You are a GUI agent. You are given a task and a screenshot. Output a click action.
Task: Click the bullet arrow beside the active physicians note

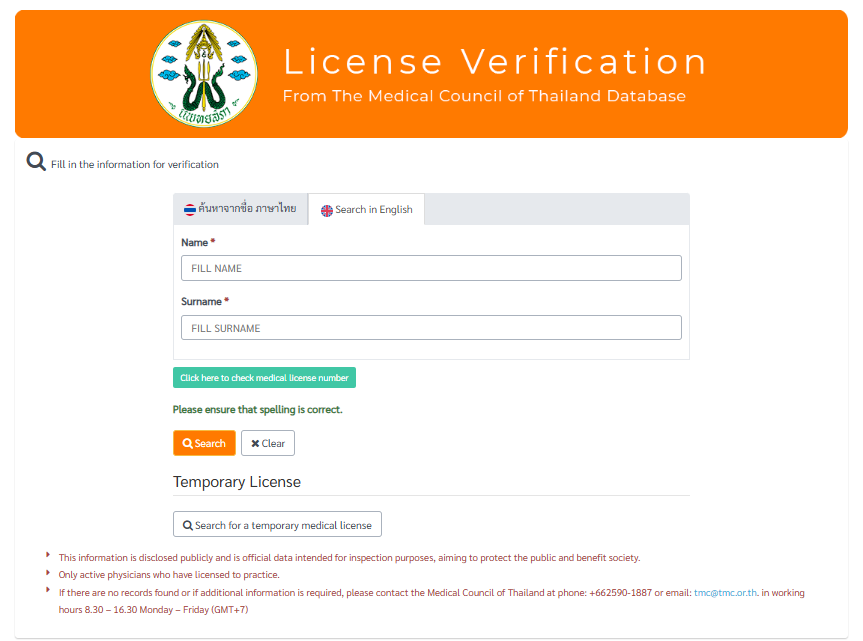[48, 573]
